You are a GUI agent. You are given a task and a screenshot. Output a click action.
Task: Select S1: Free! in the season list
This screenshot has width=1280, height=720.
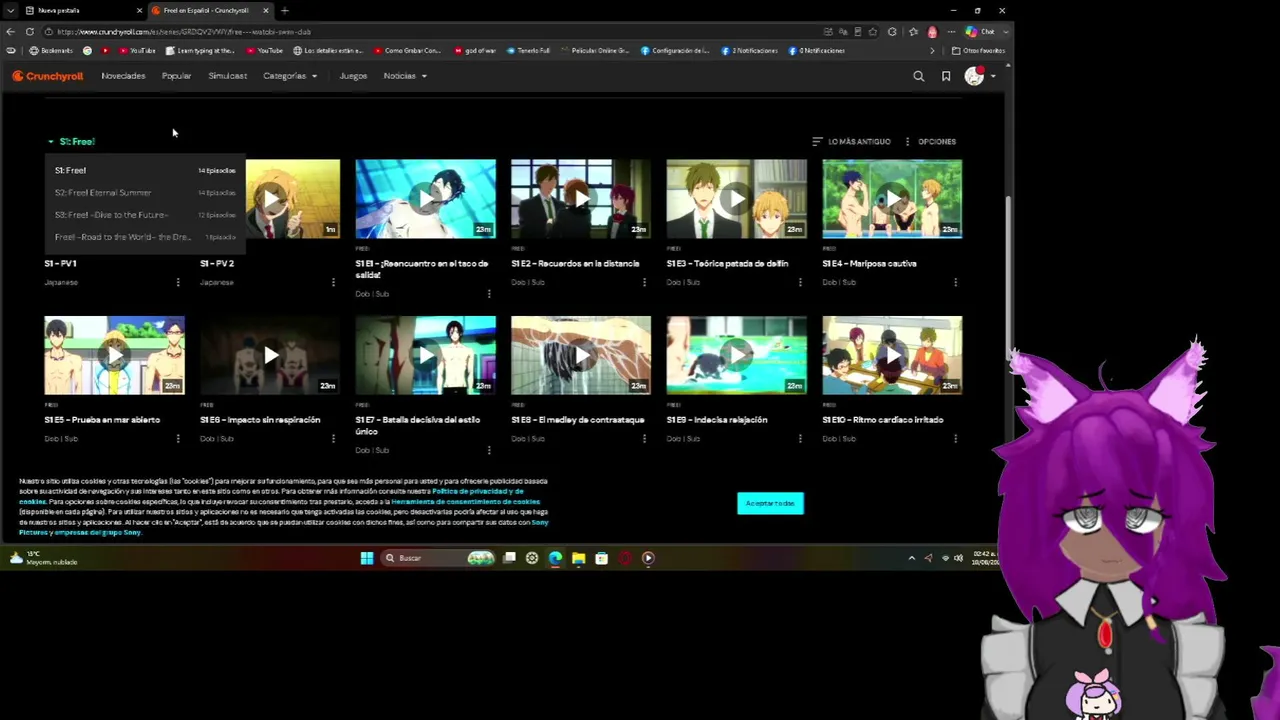tap(145, 170)
